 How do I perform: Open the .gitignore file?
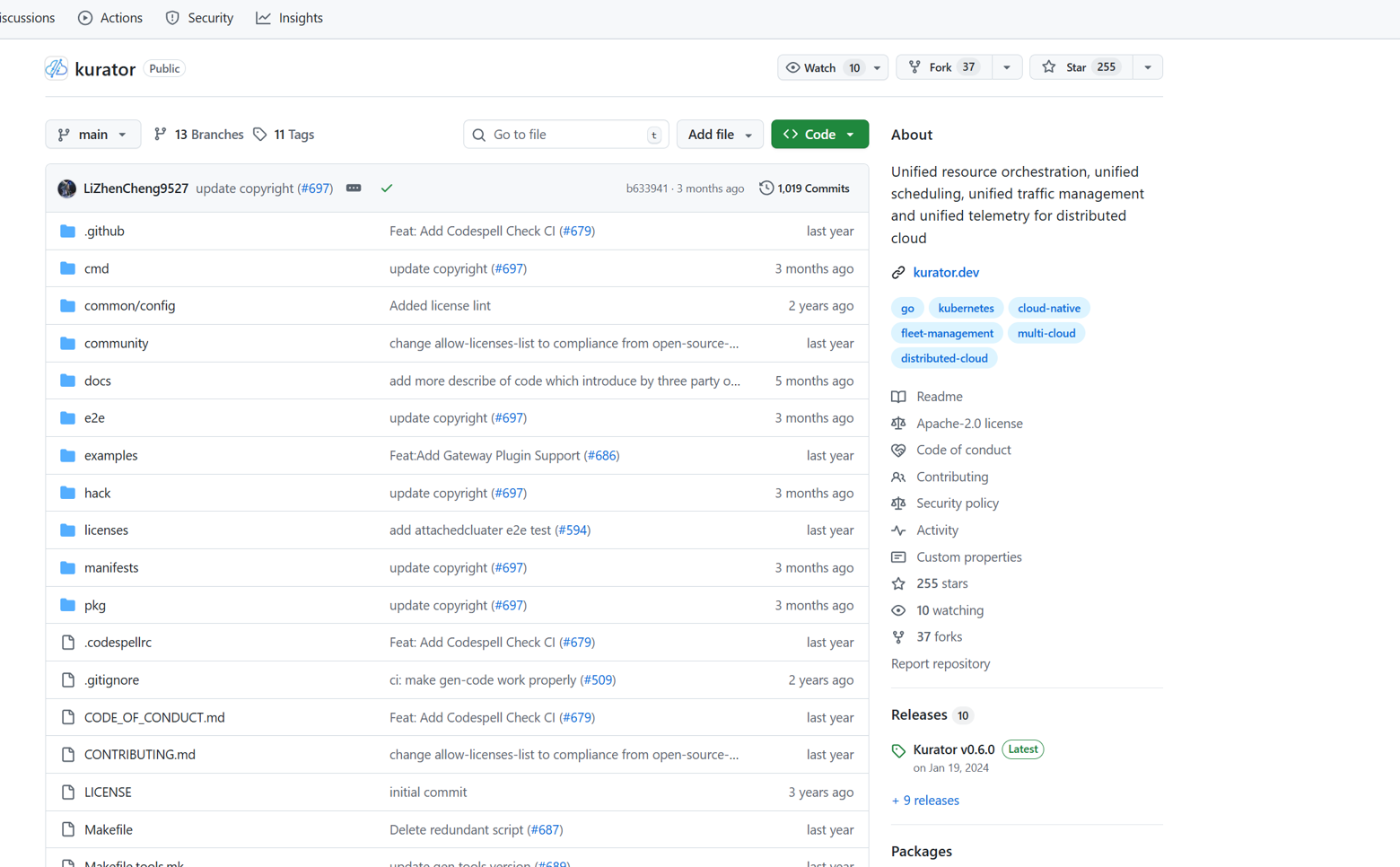coord(111,680)
